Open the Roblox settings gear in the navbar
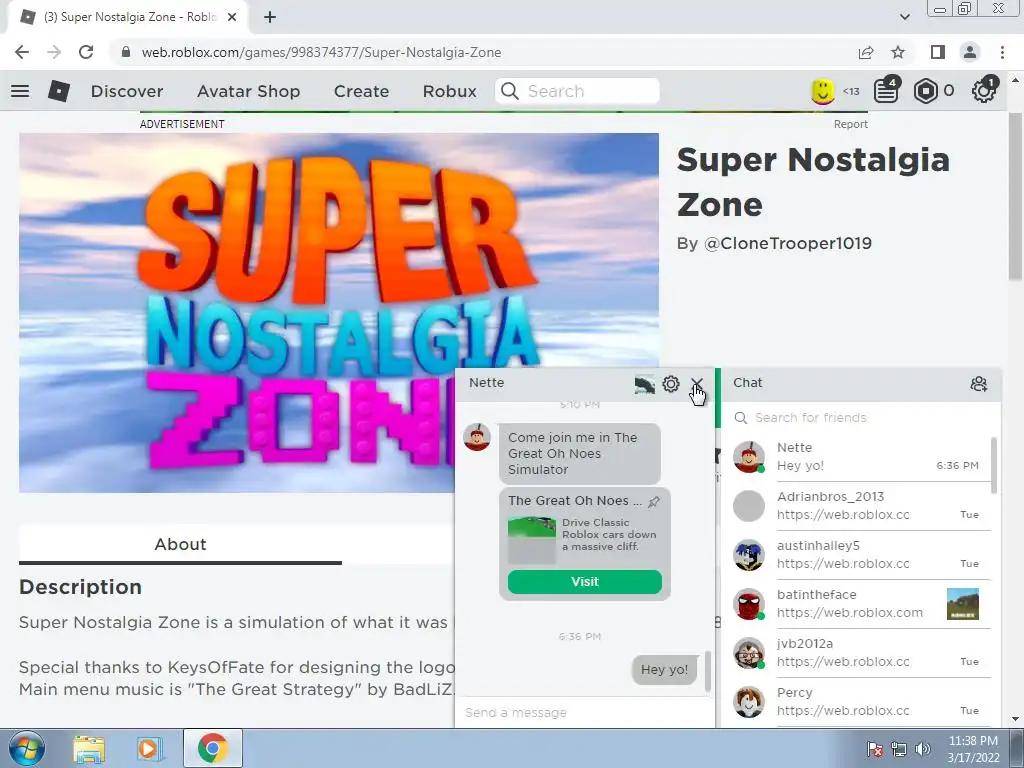Viewport: 1024px width, 768px height. (984, 90)
